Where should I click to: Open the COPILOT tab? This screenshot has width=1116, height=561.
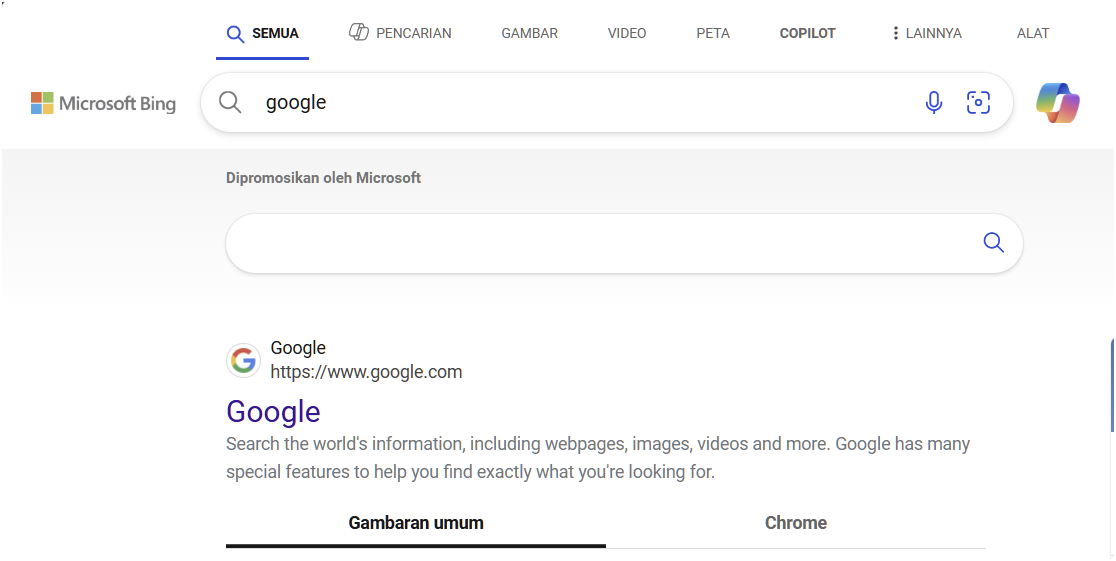click(x=808, y=33)
